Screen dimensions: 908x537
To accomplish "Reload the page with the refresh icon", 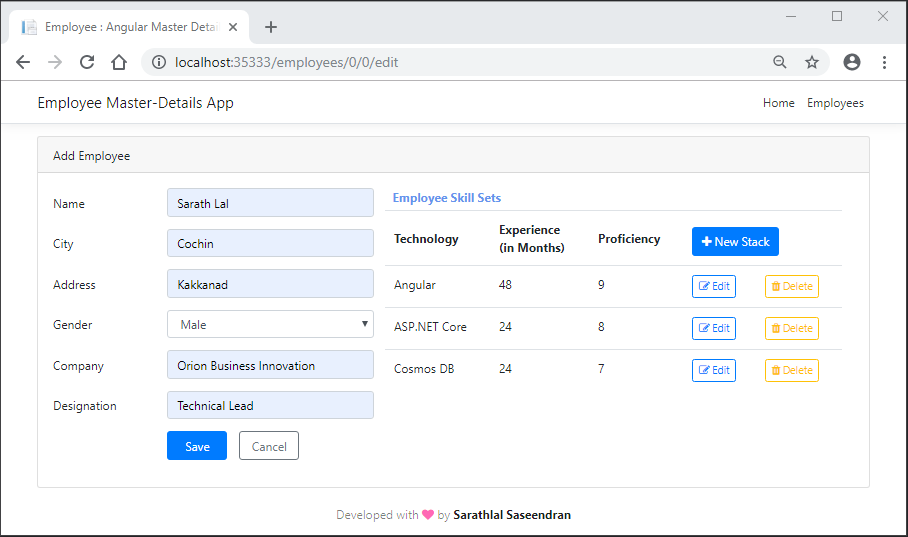I will pyautogui.click(x=87, y=62).
